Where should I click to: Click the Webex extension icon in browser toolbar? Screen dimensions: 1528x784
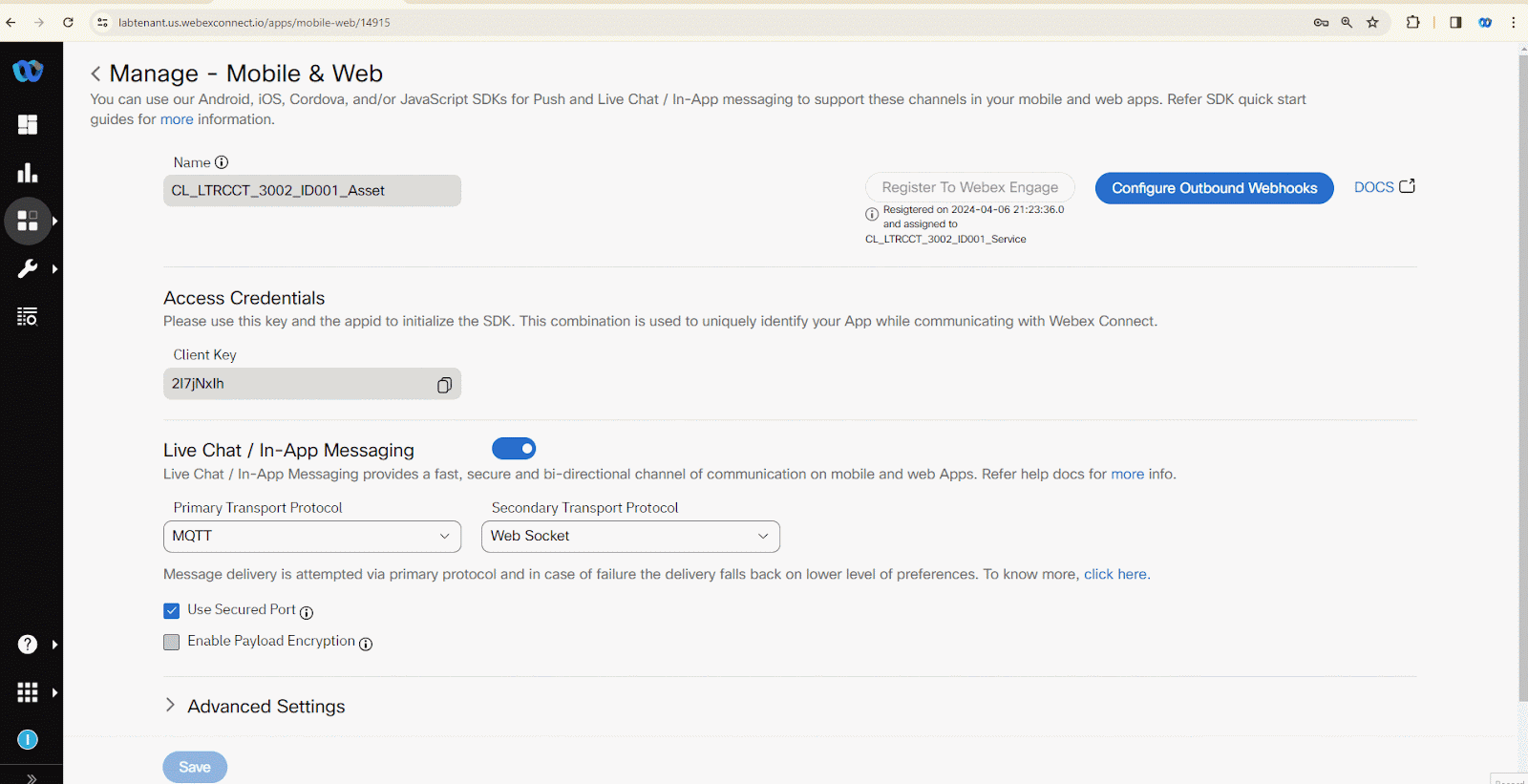click(1485, 22)
